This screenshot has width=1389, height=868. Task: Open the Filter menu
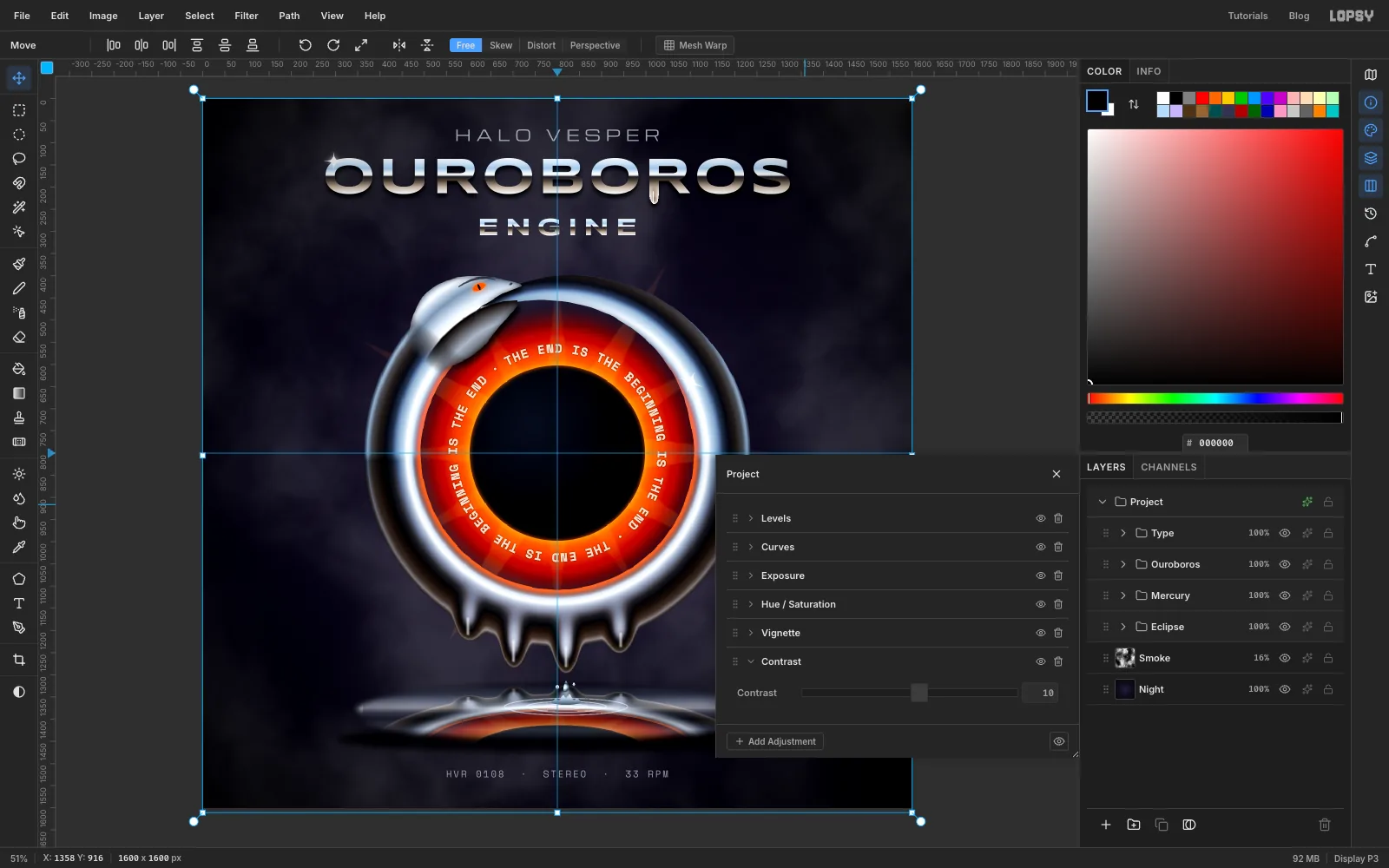click(247, 16)
